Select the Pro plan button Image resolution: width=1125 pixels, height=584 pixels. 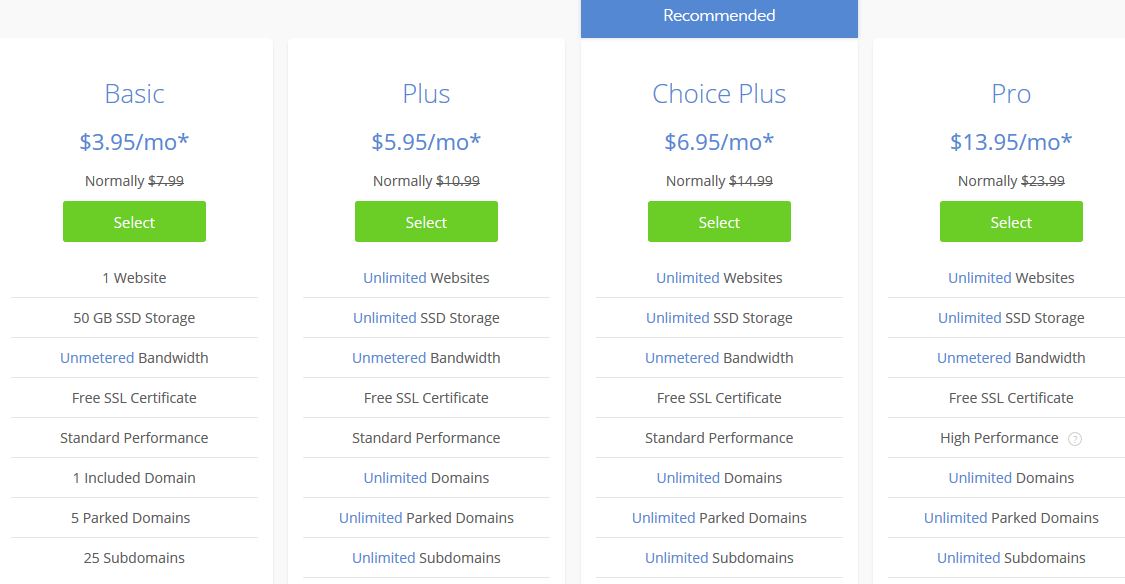pyautogui.click(x=1011, y=222)
